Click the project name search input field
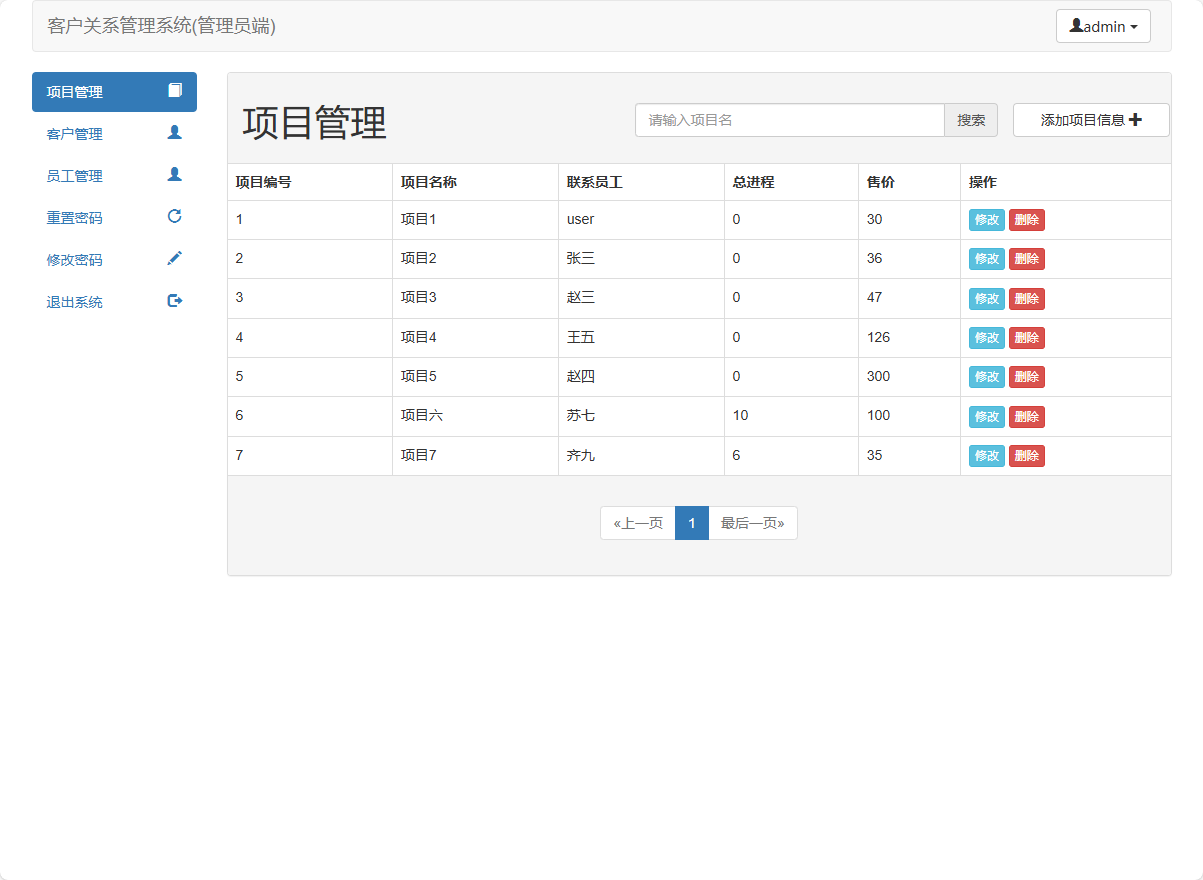The image size is (1203, 880). tap(789, 119)
